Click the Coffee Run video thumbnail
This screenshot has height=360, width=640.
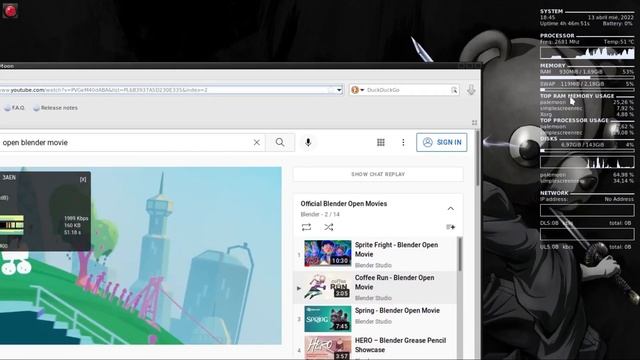[328, 286]
